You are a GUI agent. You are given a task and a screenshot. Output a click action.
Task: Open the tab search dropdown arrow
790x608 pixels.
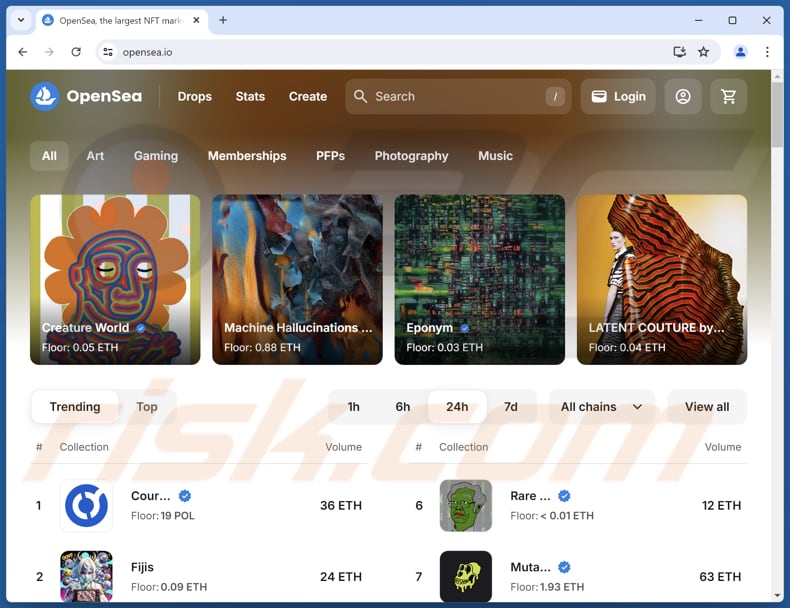tap(21, 20)
